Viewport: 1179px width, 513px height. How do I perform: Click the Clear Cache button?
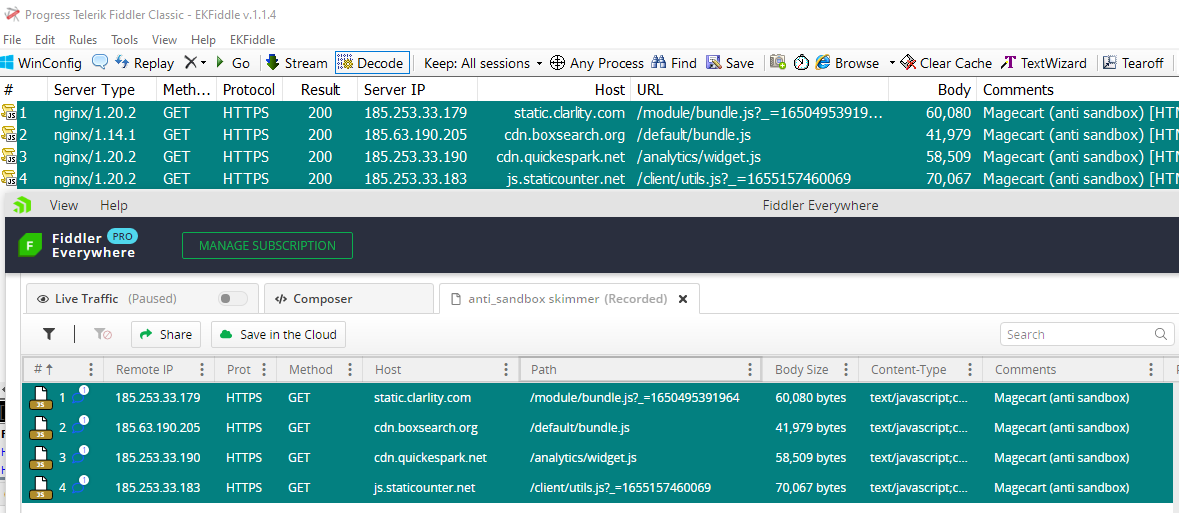[x=946, y=63]
